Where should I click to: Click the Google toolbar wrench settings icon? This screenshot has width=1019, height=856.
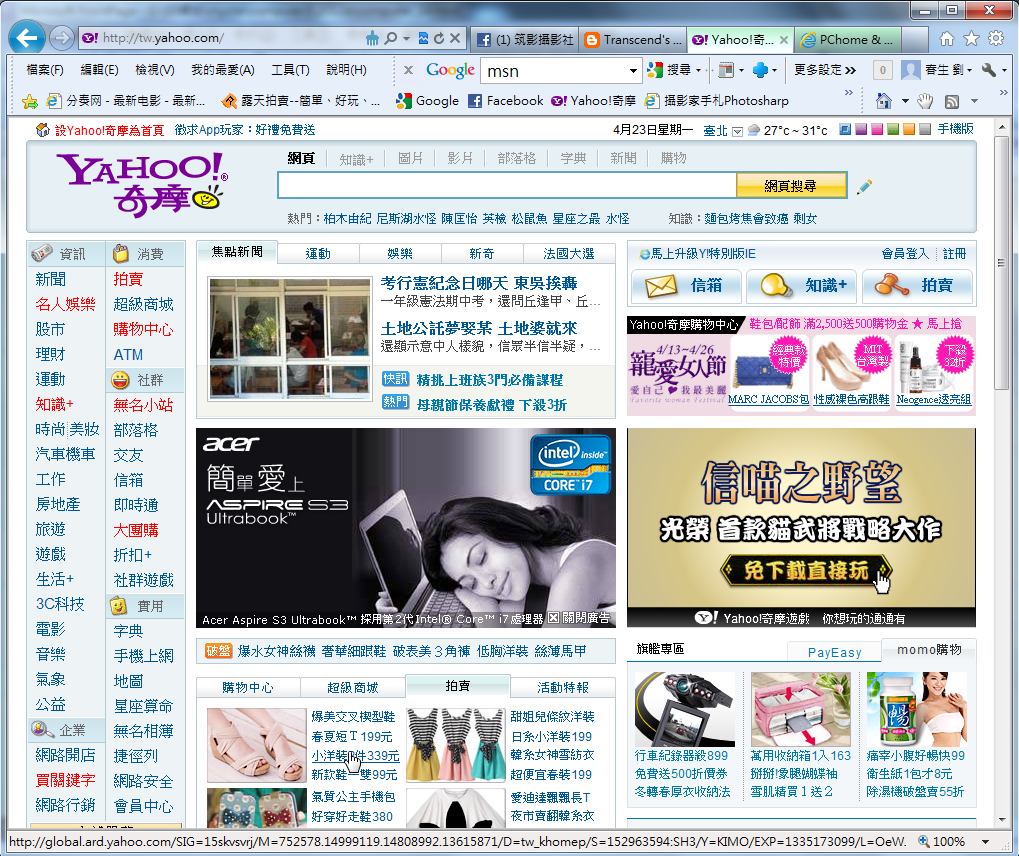click(989, 70)
